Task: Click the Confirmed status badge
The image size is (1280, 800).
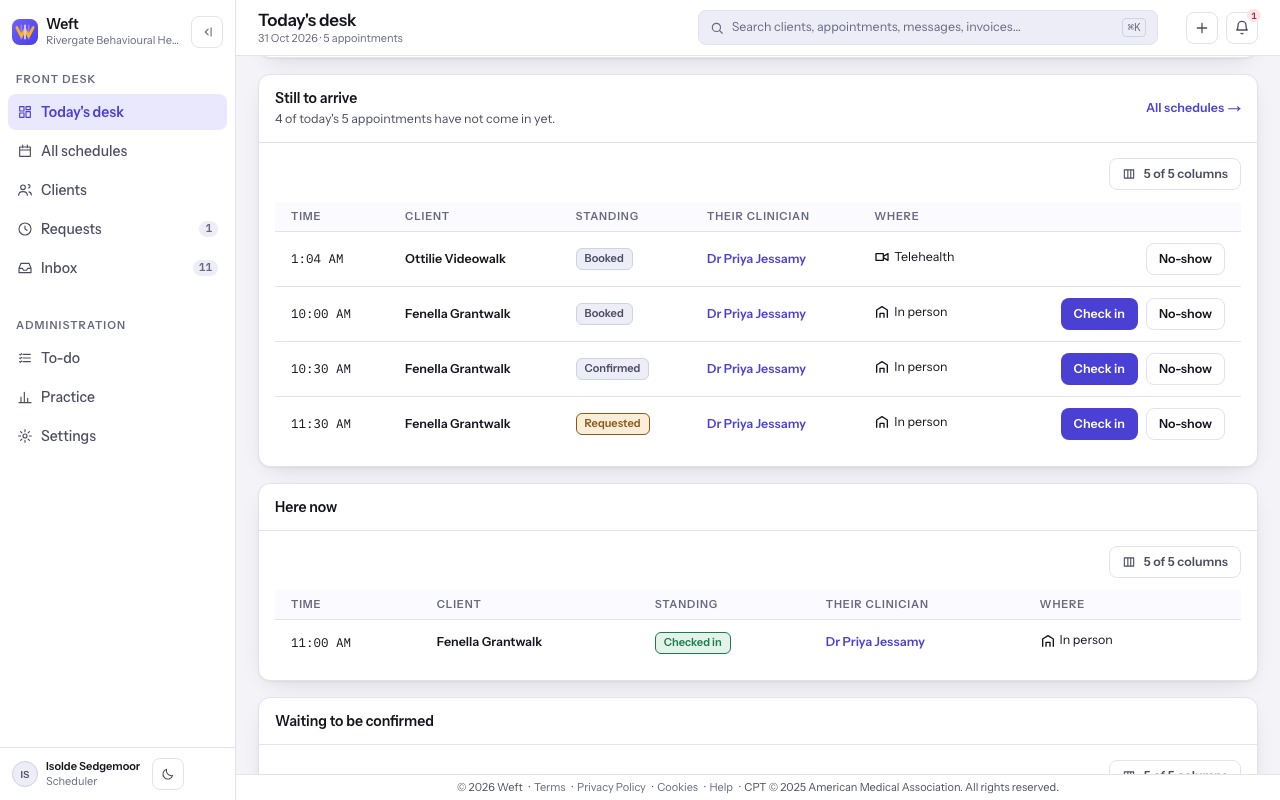Action: (612, 369)
